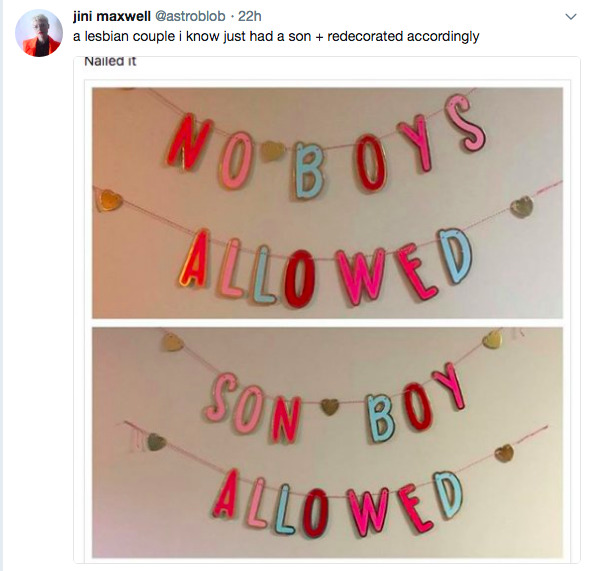Image resolution: width=591 pixels, height=571 pixels.
Task: Open jini maxwell's profile avatar
Action: point(39,33)
